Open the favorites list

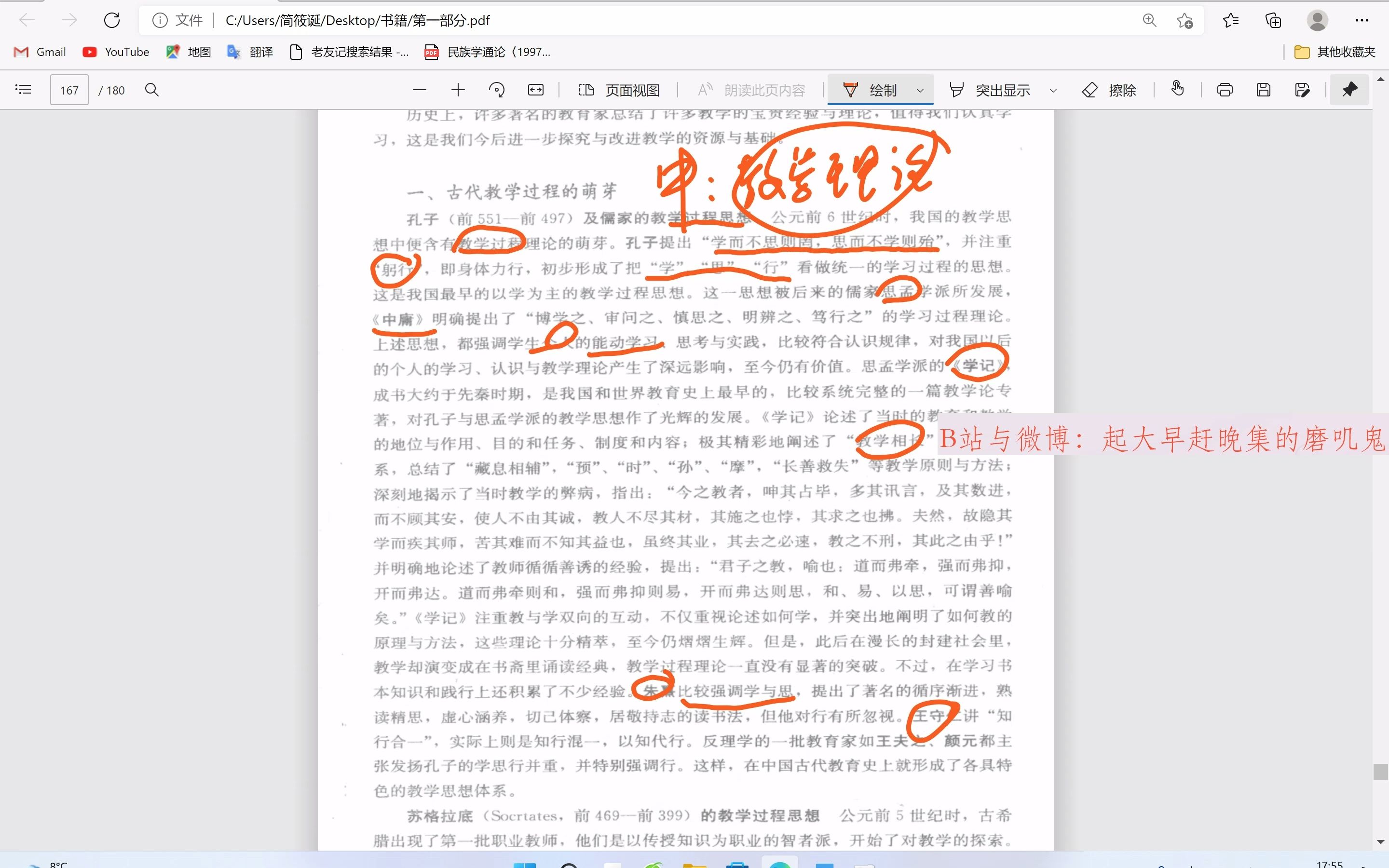click(x=1231, y=21)
